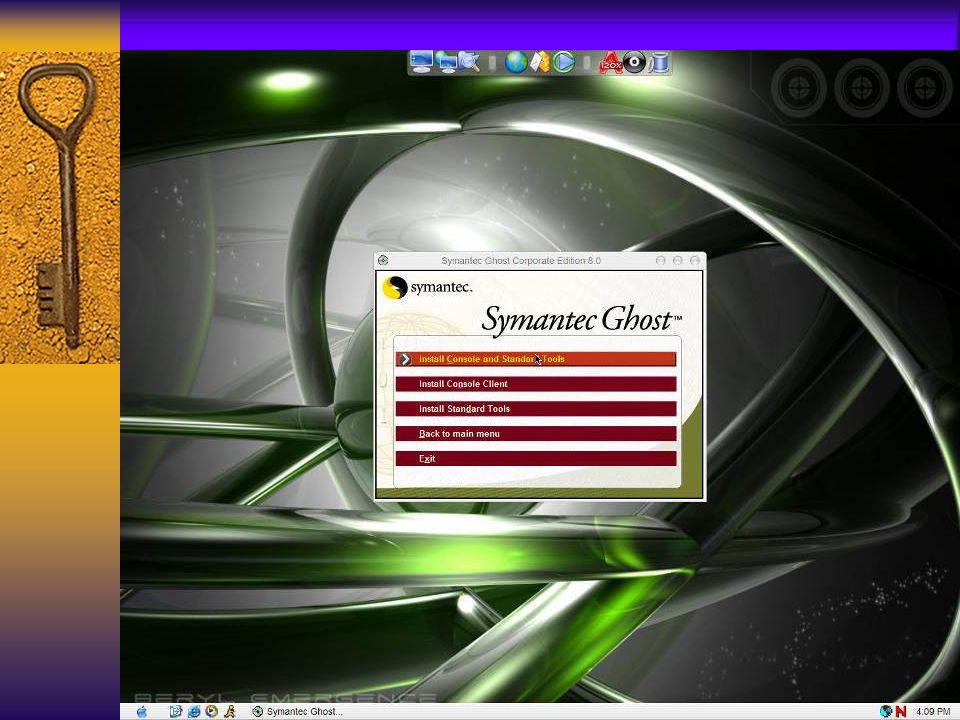Viewport: 960px width, 720px height.
Task: Launch the magnifier search icon in the dock
Action: coord(469,62)
